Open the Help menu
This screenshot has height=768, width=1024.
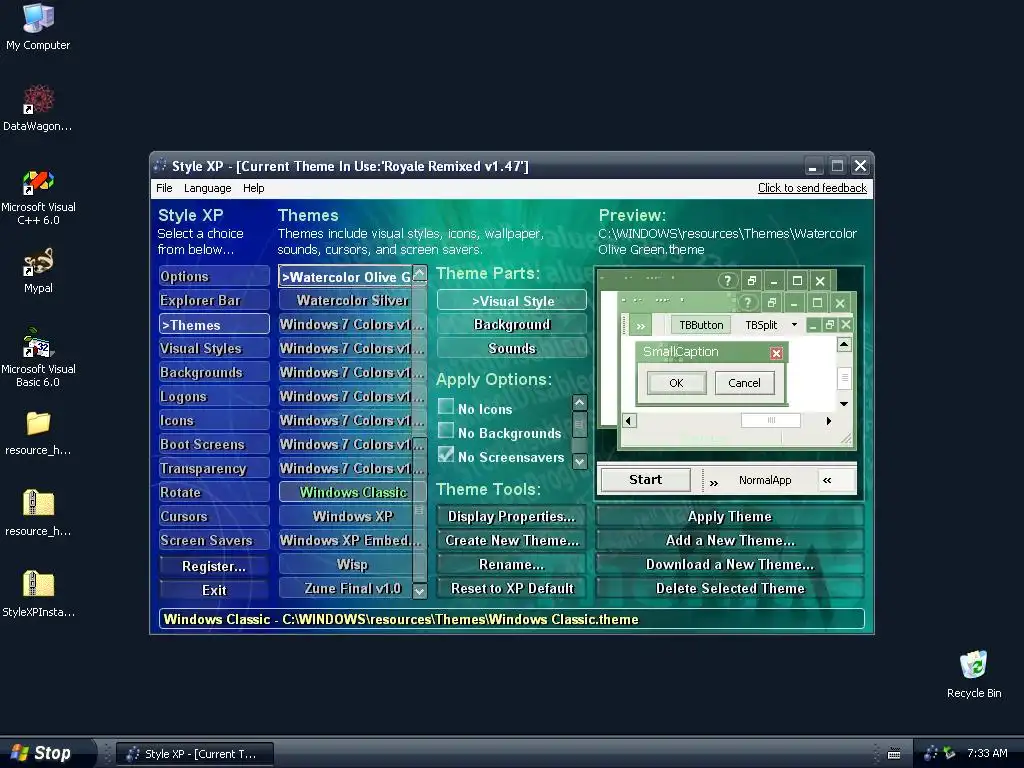(x=253, y=188)
